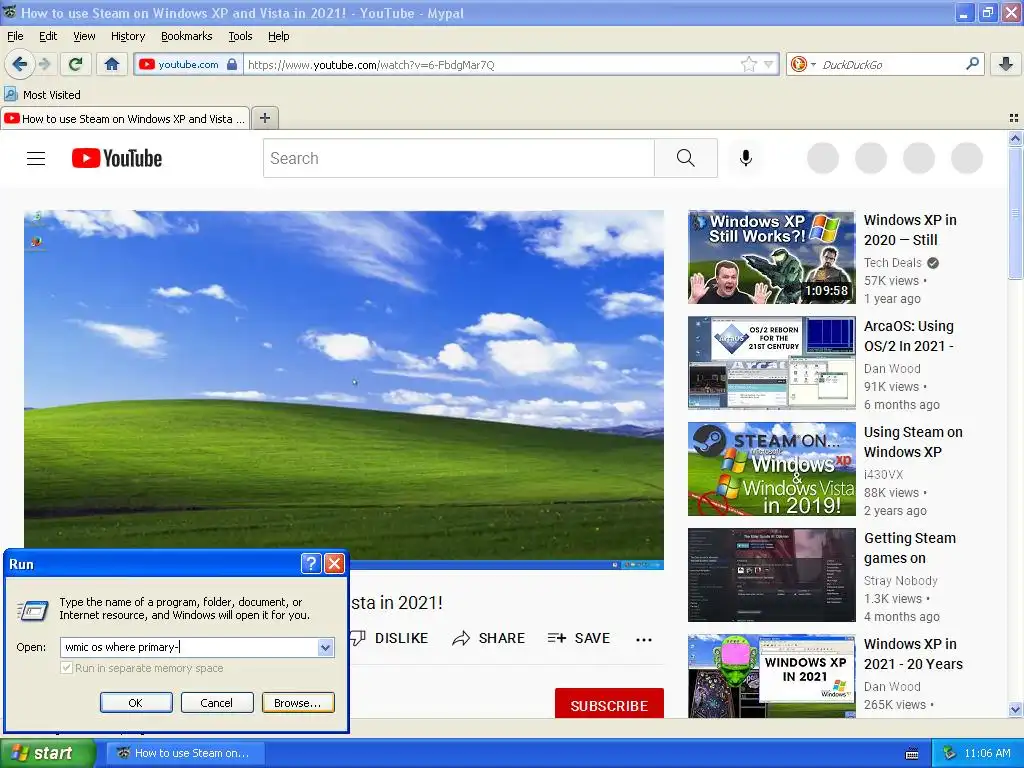Click the YouTube logo
1024x768 pixels.
tap(117, 158)
